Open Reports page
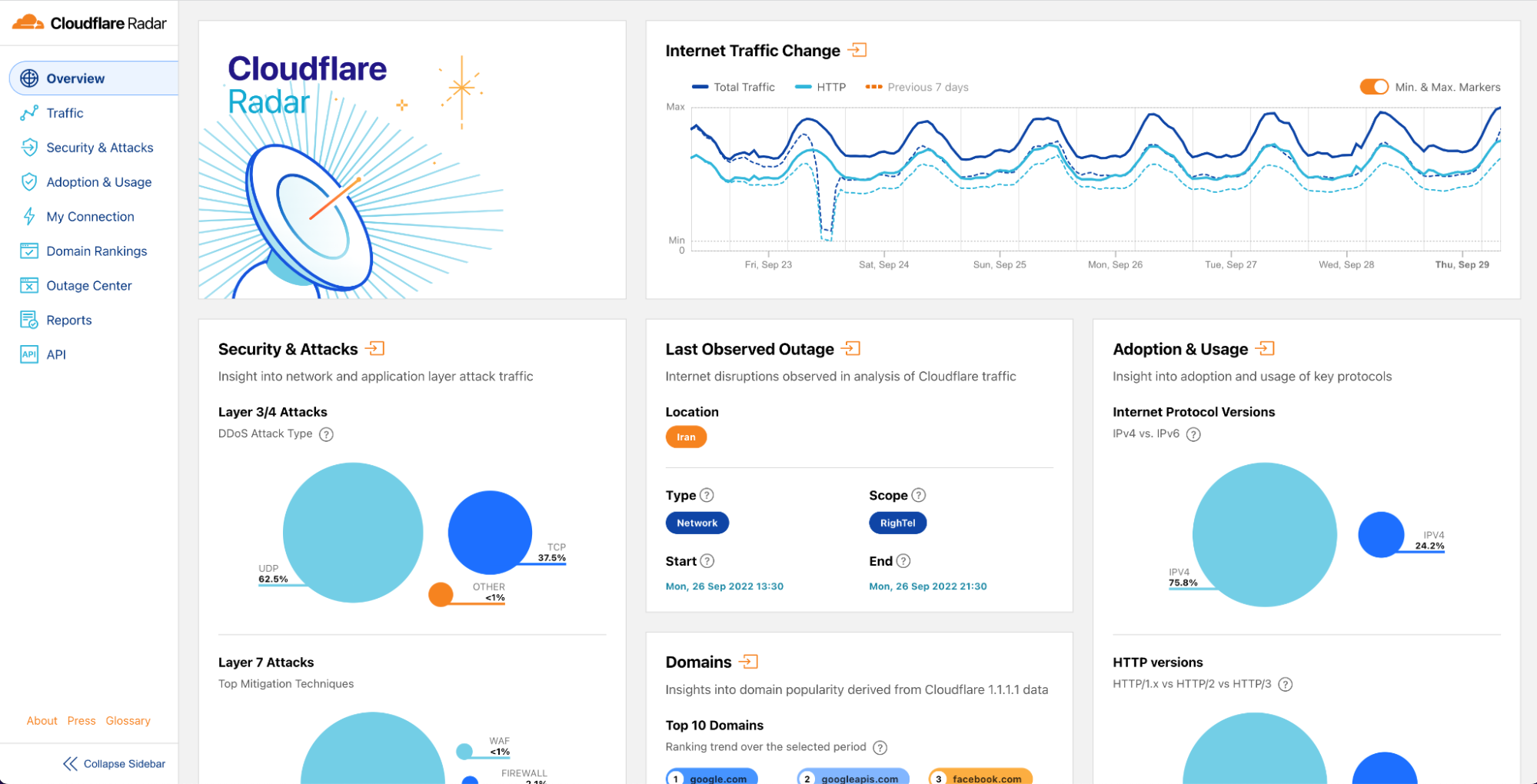This screenshot has width=1537, height=784. (x=69, y=320)
